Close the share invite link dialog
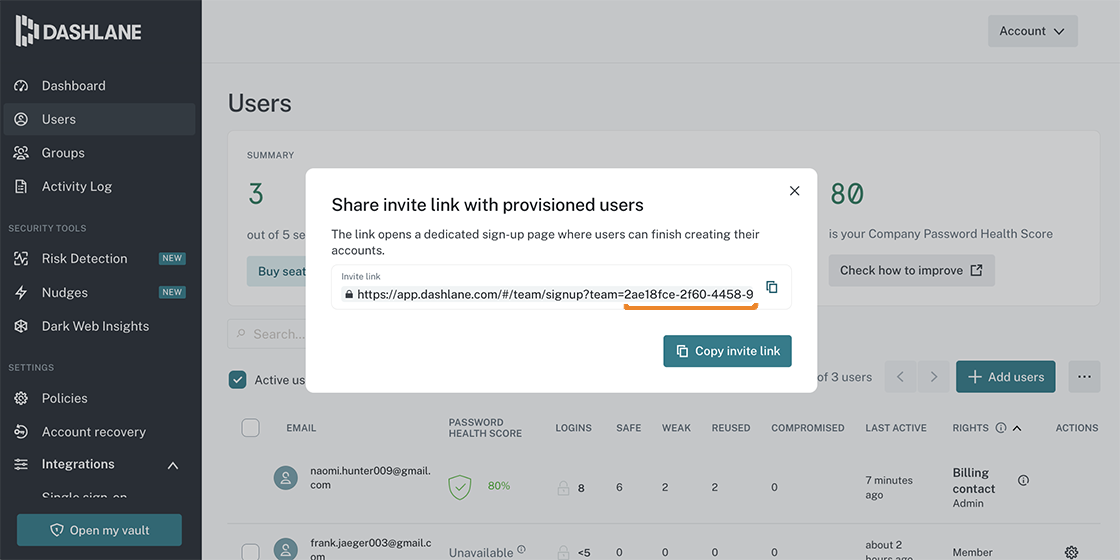Screen dimensions: 1120x560 click(794, 191)
